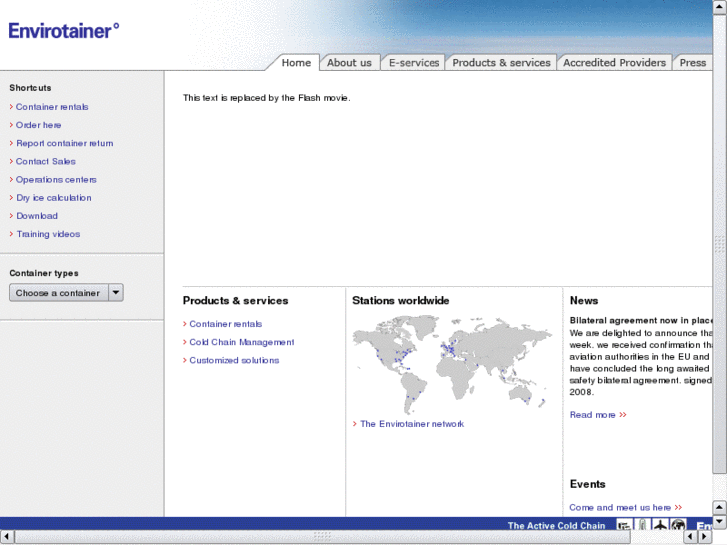Click the Choose a container dropdown arrow
This screenshot has width=727, height=545.
(116, 293)
